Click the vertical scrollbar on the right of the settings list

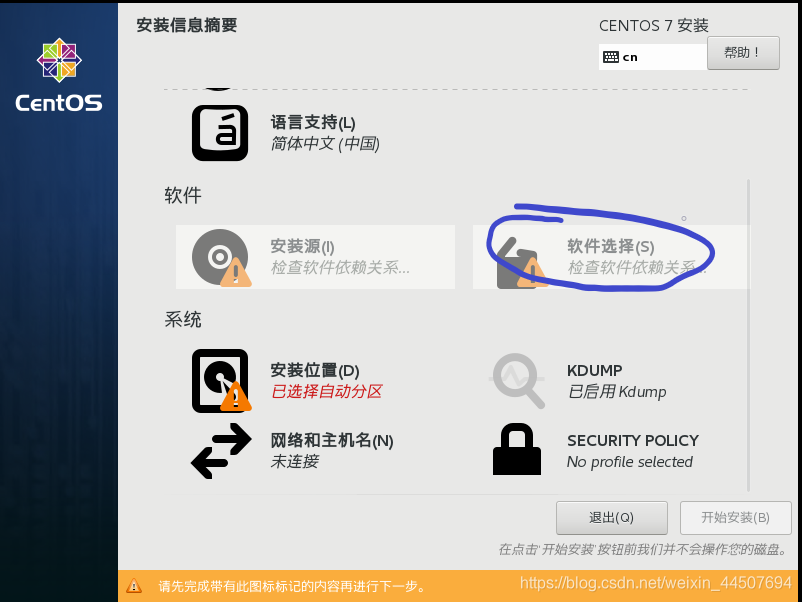pos(748,336)
